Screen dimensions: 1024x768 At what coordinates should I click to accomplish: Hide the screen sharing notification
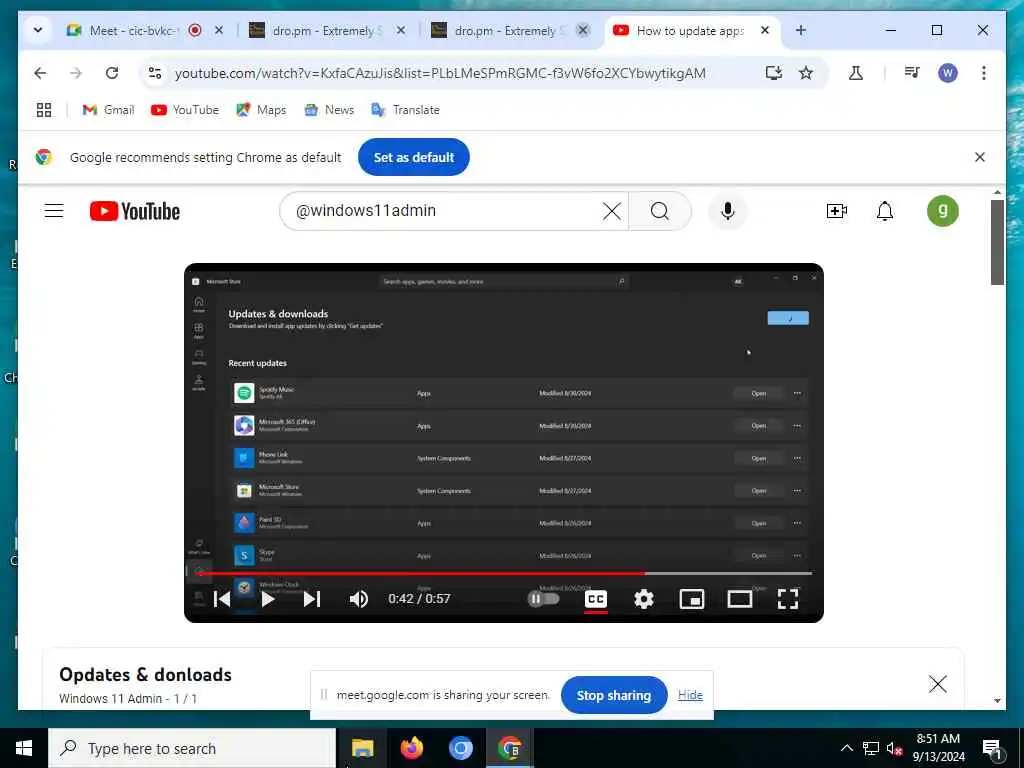pos(690,695)
